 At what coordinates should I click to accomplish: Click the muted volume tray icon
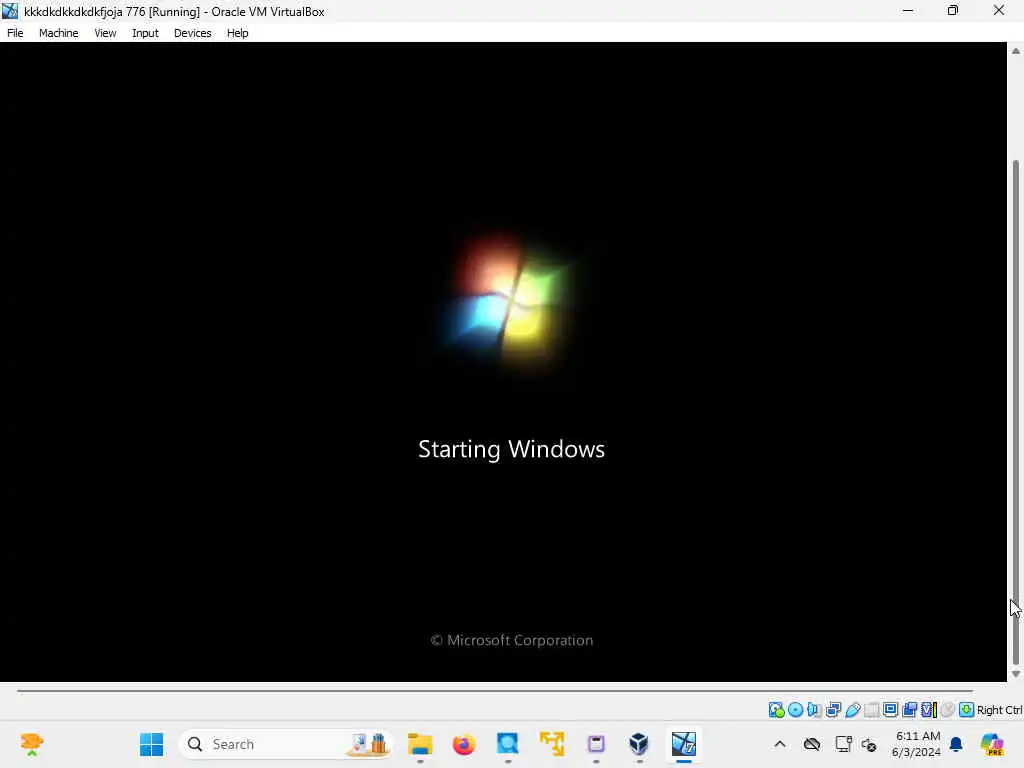point(869,744)
